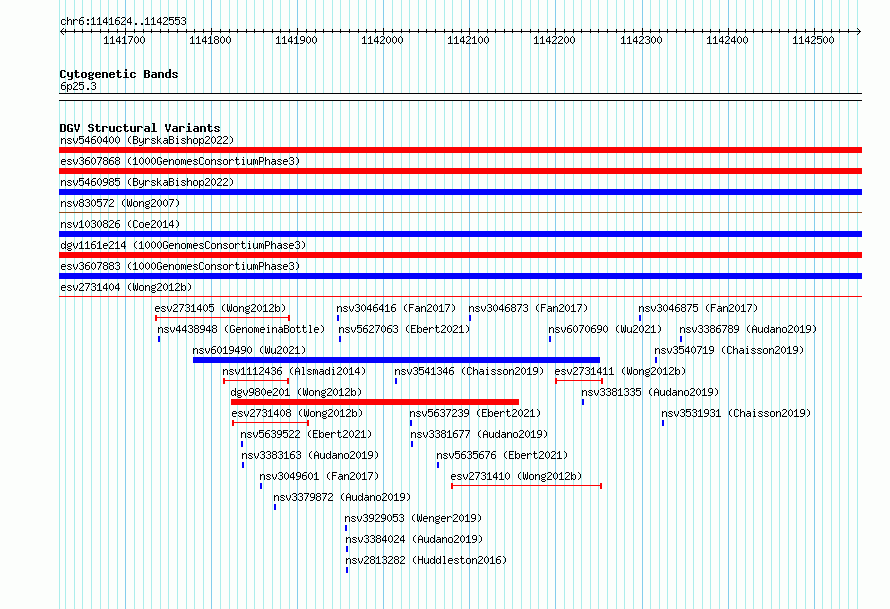890x609 pixels.
Task: Select the red bar under nsv5460400
Action: pyautogui.click(x=460, y=150)
